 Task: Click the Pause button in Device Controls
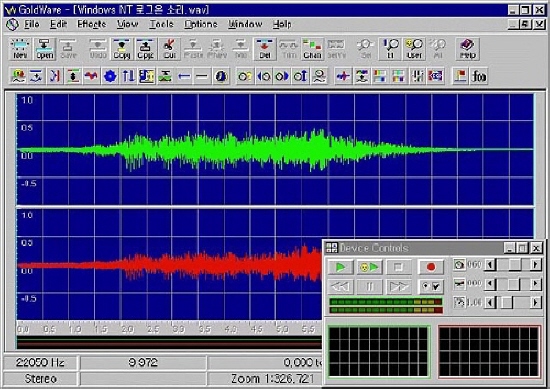[x=369, y=287]
